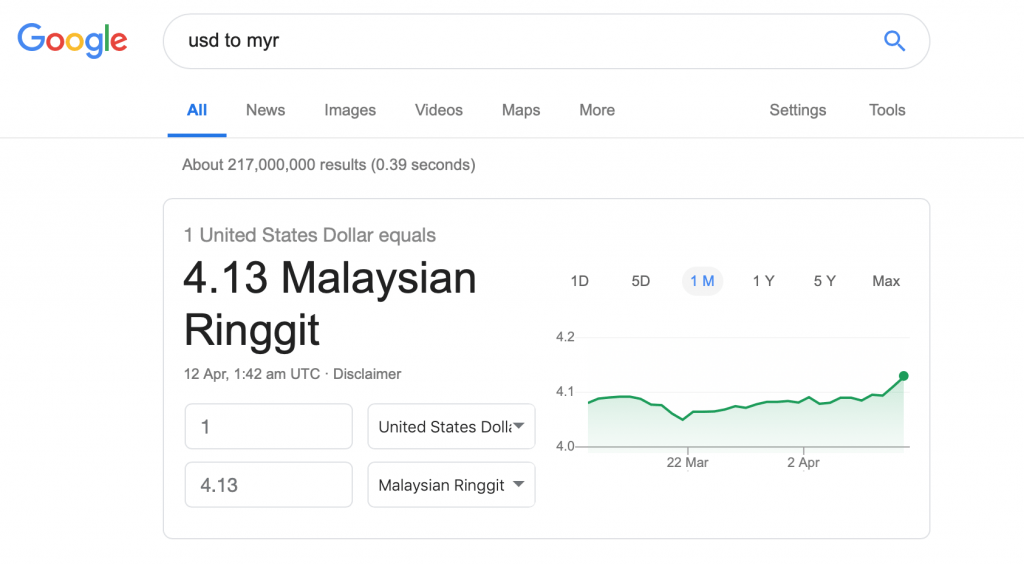Viewport: 1024px width, 566px height.
Task: Open the Images tab
Action: click(350, 110)
